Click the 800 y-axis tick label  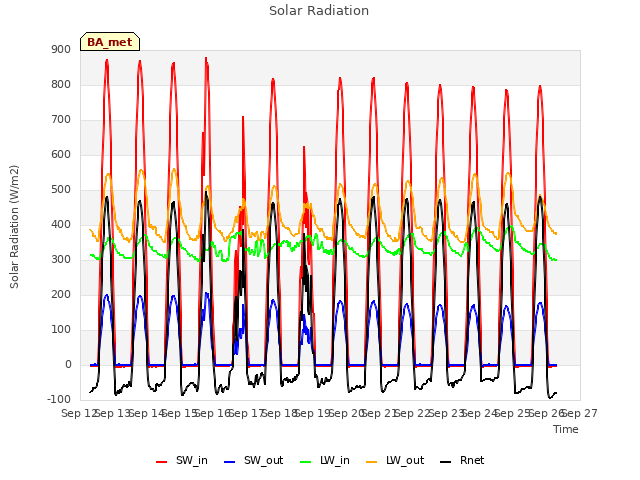(61, 84)
